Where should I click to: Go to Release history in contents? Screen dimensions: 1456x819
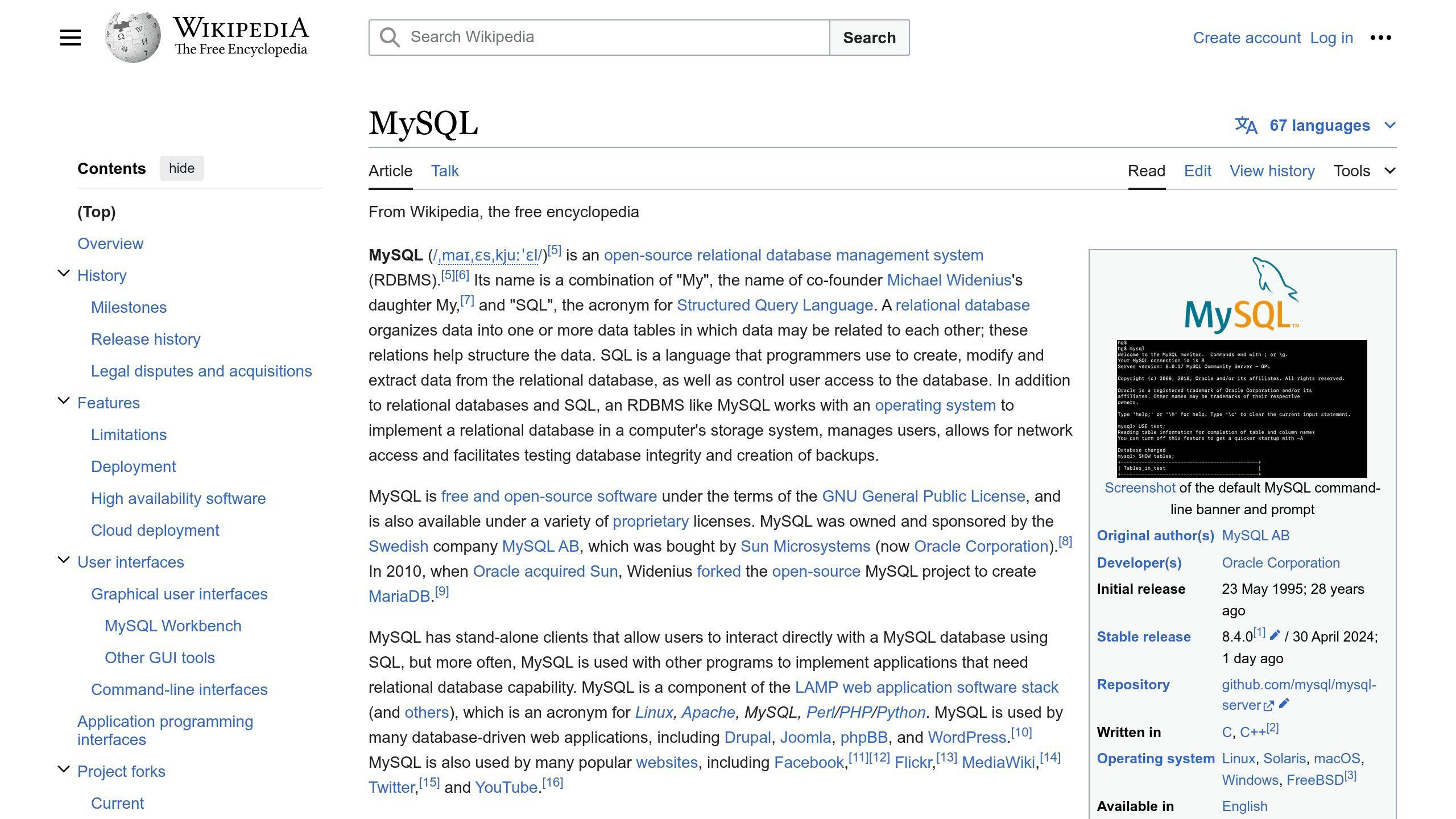pos(146,339)
